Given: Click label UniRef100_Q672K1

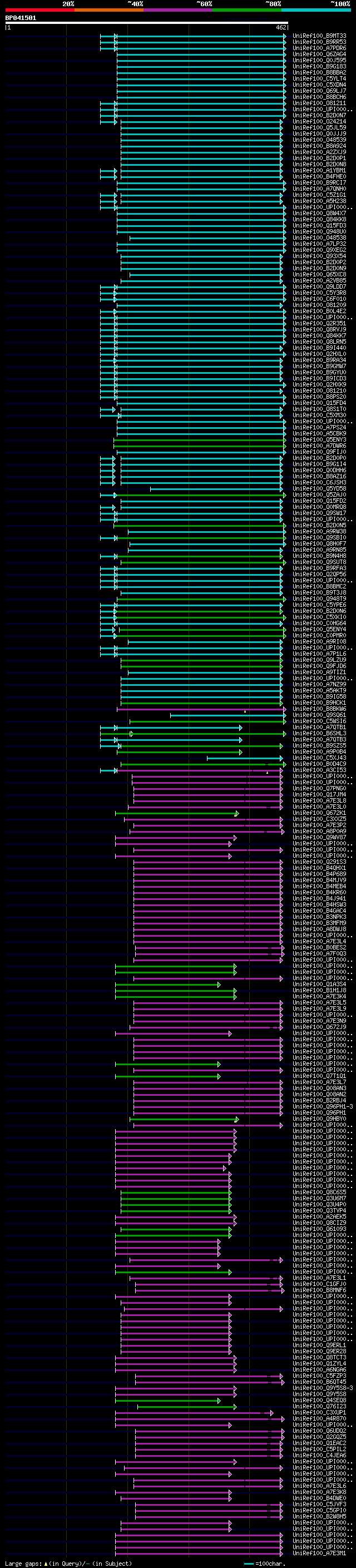Looking at the screenshot, I should click(x=319, y=813).
